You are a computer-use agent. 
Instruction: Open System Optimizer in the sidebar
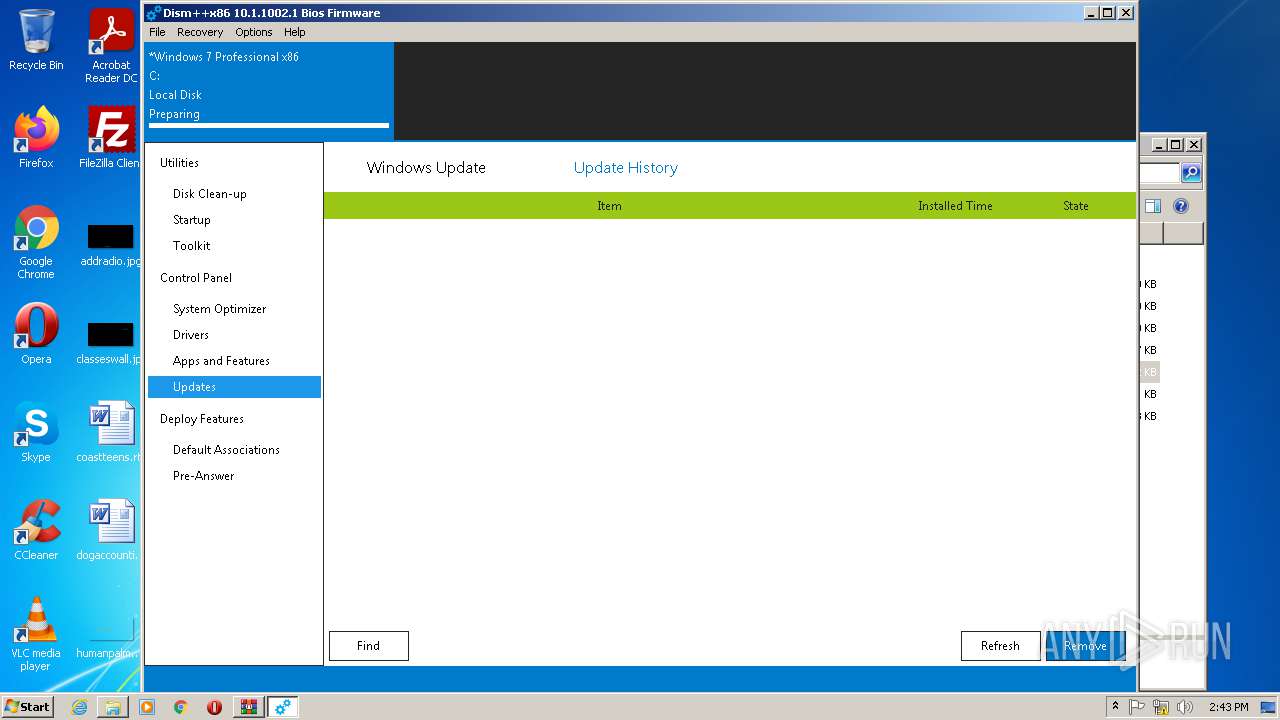tap(220, 309)
